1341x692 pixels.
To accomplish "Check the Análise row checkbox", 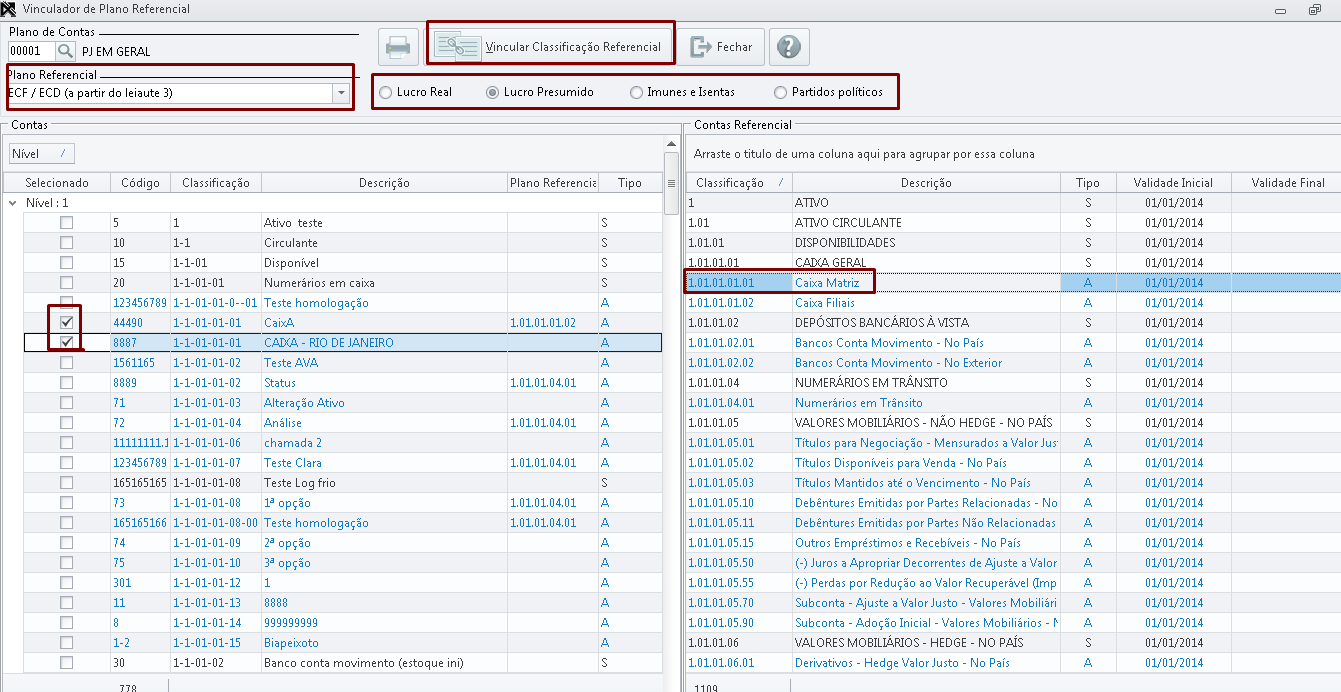I will pyautogui.click(x=66, y=423).
